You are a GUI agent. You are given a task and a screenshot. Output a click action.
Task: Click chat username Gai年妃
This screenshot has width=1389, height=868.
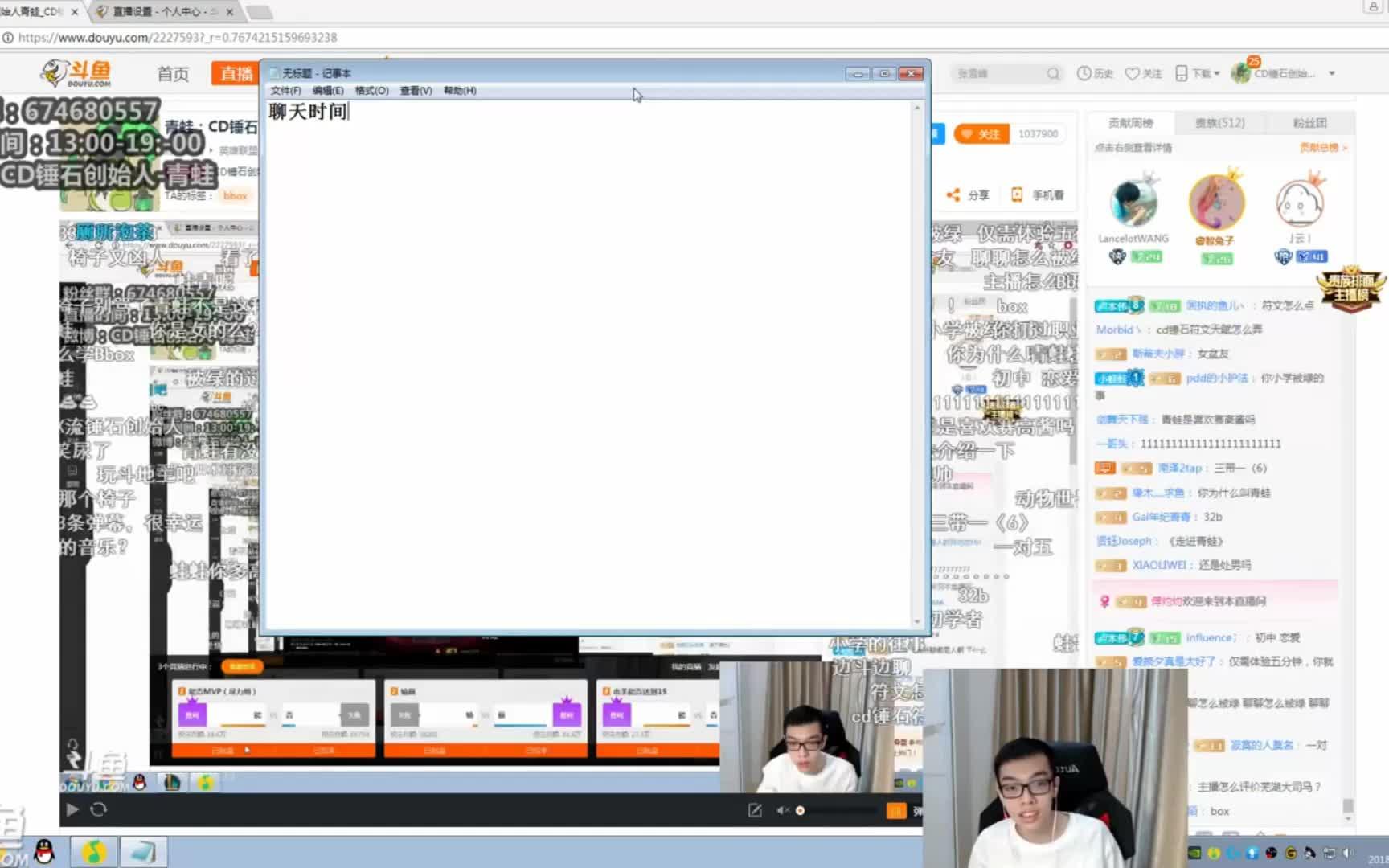coord(1161,517)
